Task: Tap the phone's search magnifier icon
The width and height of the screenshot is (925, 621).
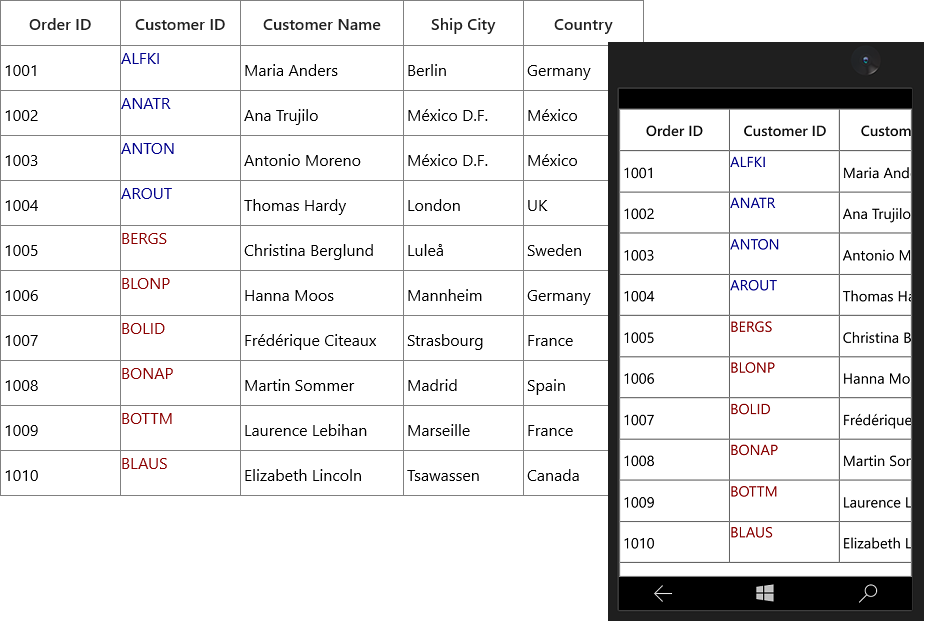Action: [x=868, y=593]
